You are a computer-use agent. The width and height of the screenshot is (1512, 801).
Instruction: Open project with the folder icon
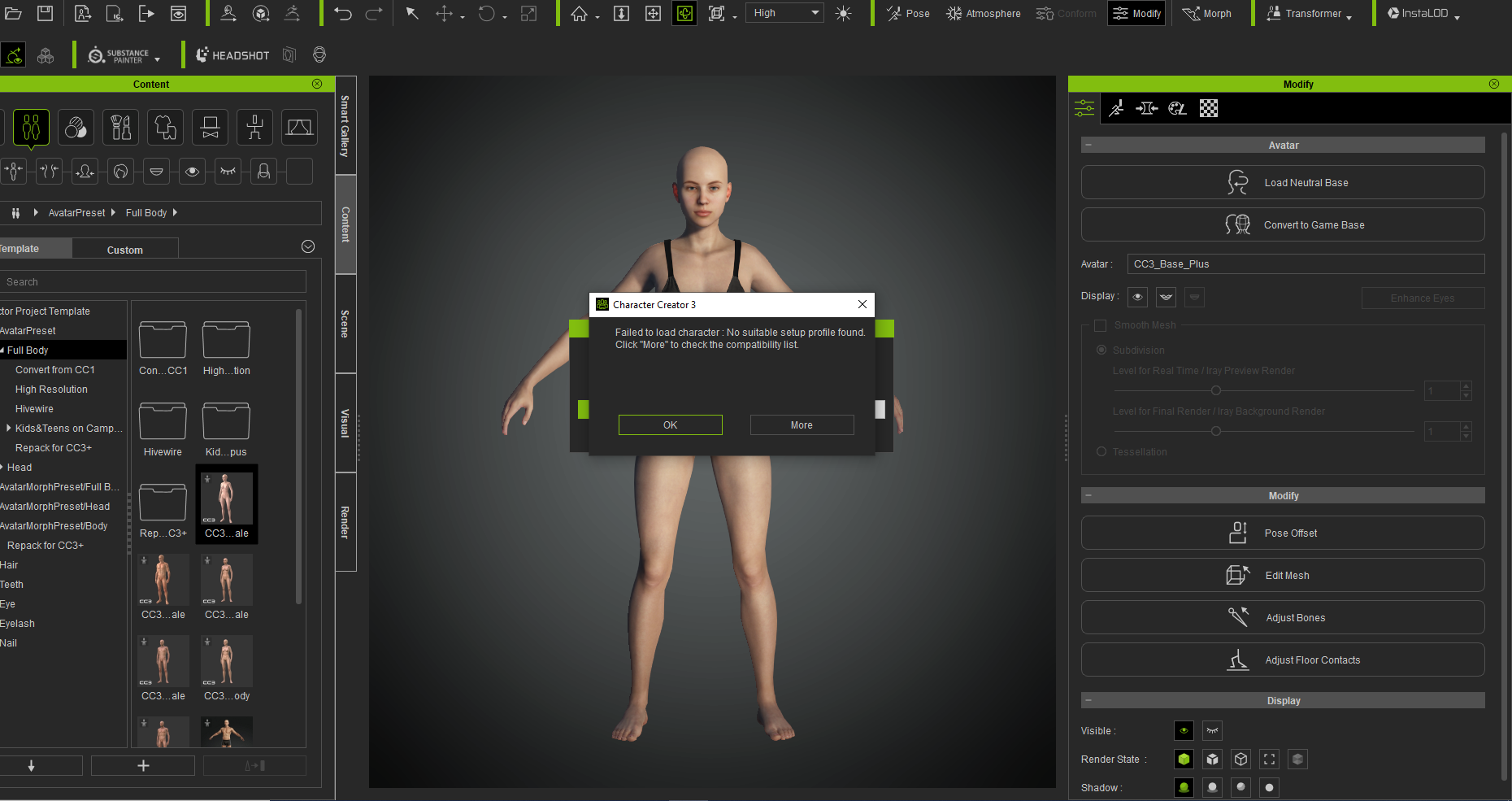13,13
